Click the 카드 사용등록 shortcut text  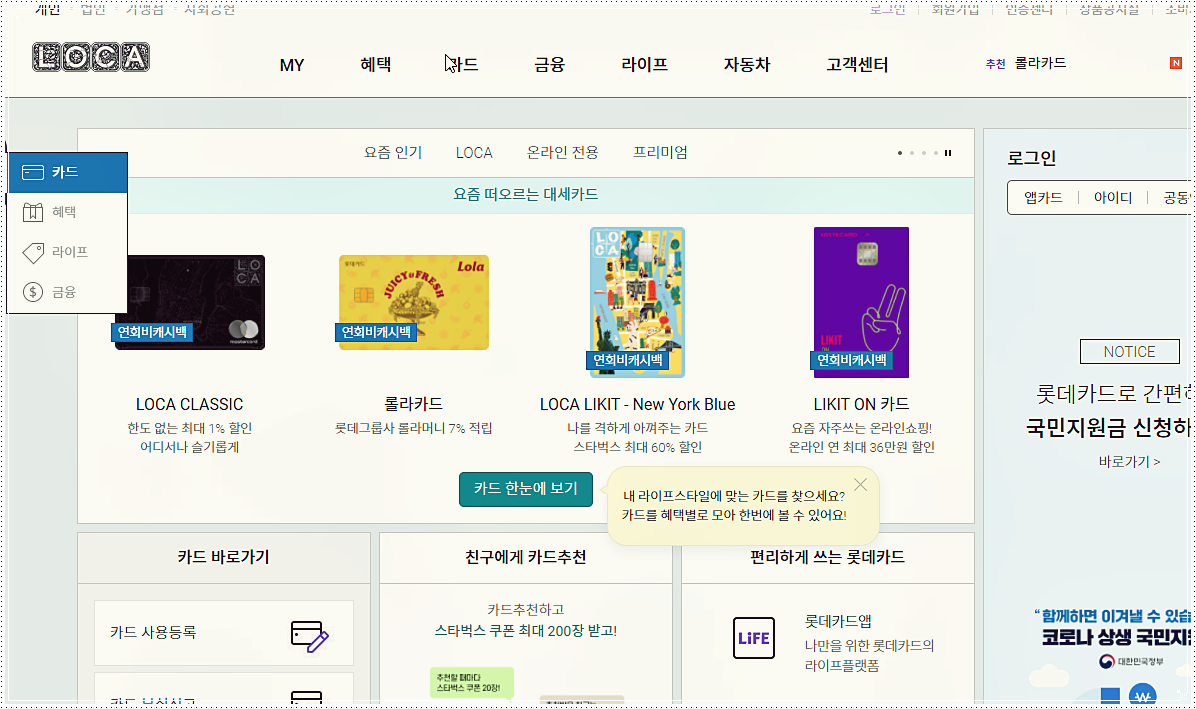[153, 632]
